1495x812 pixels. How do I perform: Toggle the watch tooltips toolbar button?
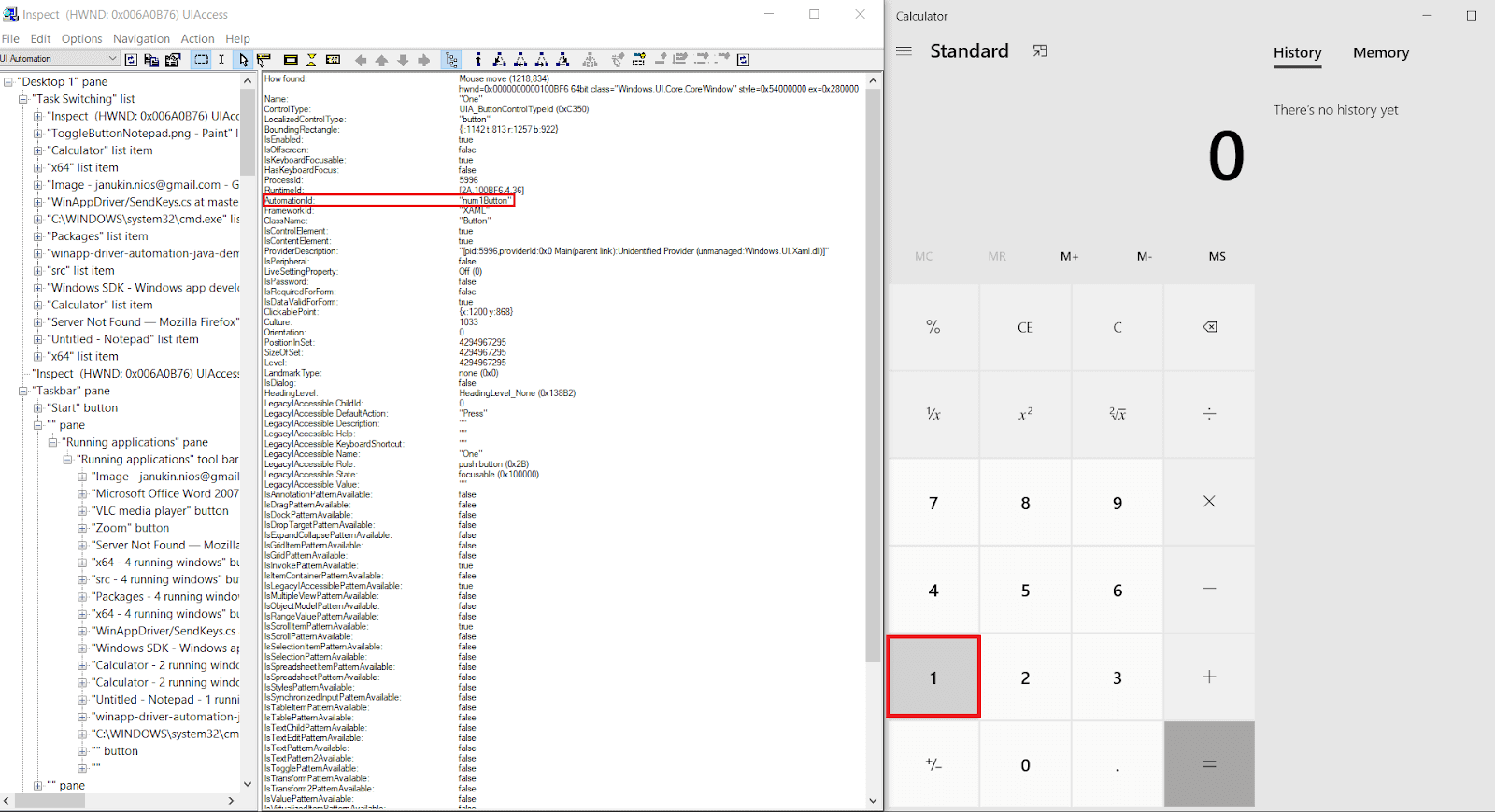263,60
